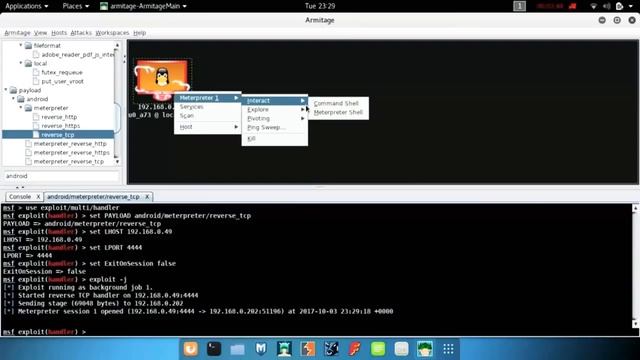The image size is (640, 360).
Task: Collapse the android tree node
Action: [x=13, y=99]
